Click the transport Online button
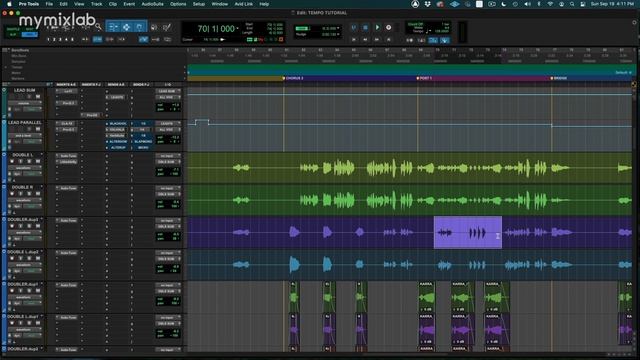This screenshot has width=640, height=360. point(353,27)
